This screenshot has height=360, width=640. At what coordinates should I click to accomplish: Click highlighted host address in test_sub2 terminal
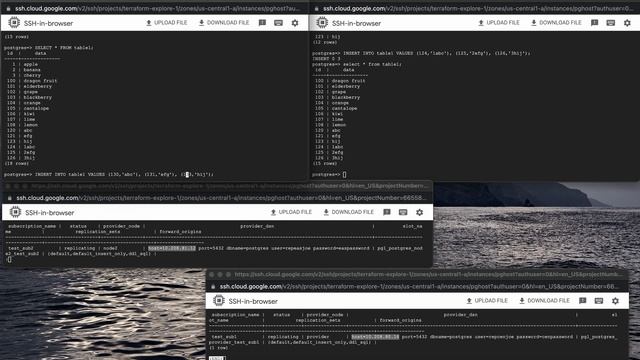click(171, 249)
